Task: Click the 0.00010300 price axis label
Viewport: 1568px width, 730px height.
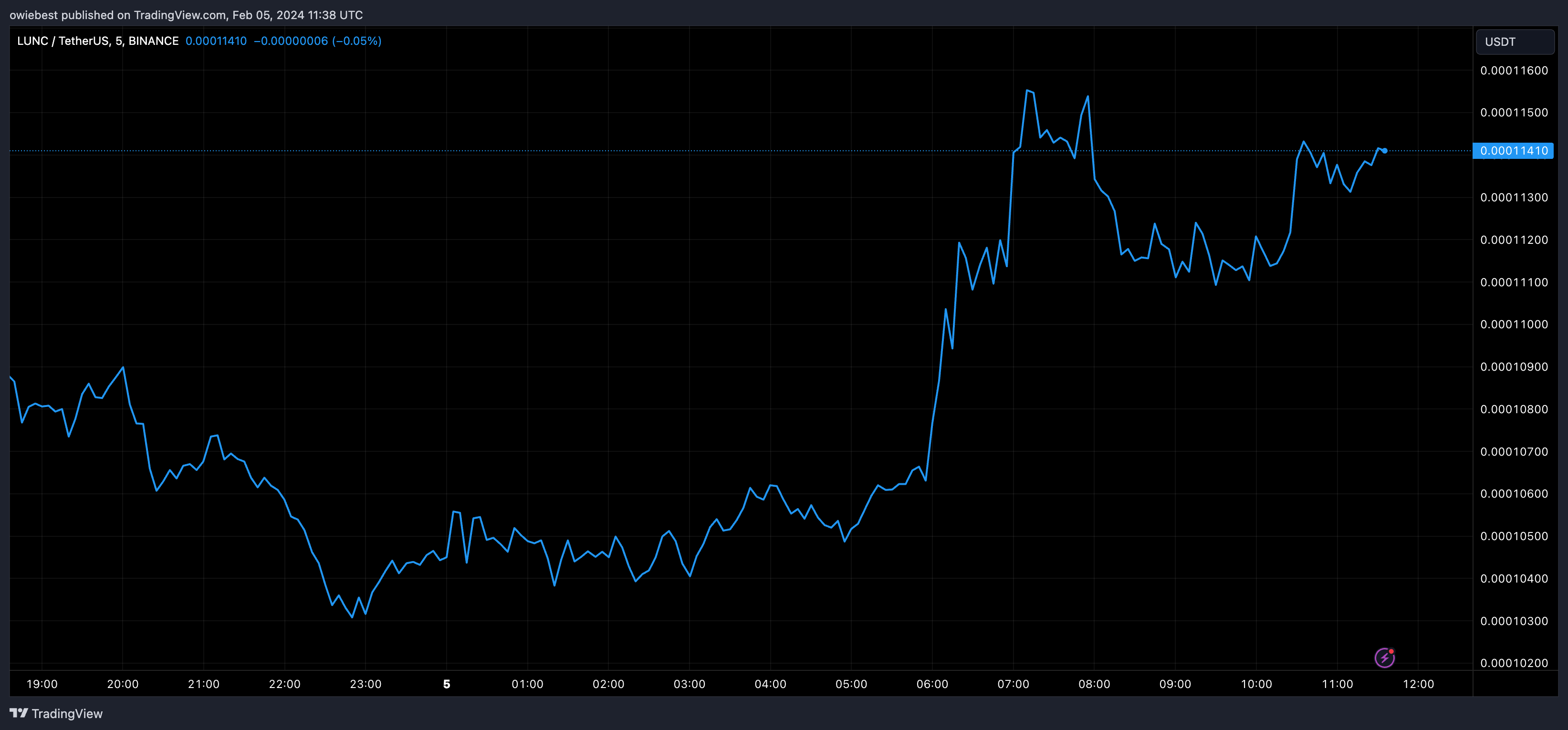Action: point(1514,620)
